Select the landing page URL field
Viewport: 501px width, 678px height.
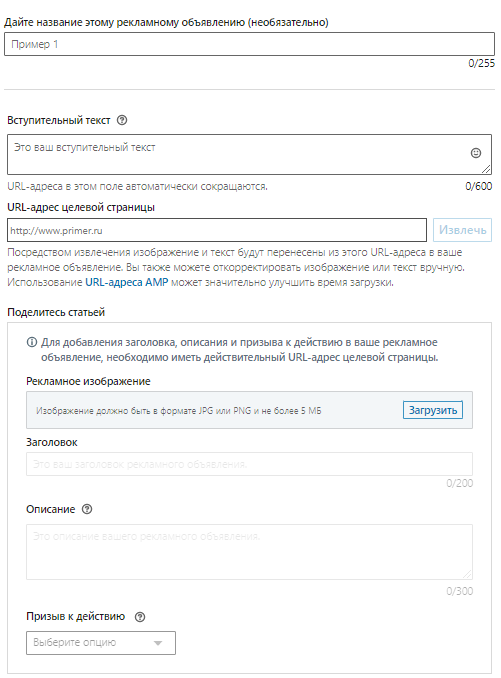click(217, 230)
